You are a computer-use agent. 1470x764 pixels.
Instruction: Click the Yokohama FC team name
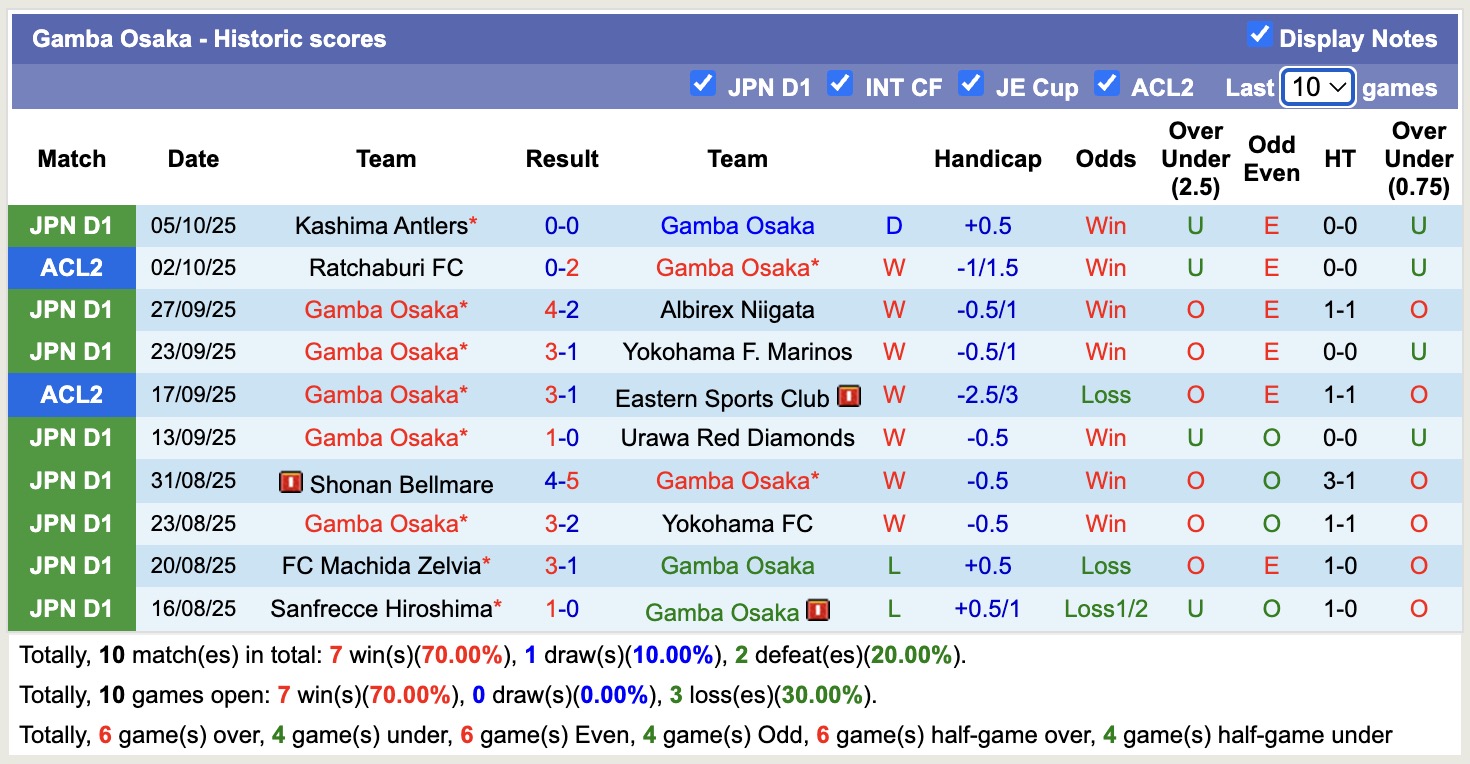coord(737,523)
